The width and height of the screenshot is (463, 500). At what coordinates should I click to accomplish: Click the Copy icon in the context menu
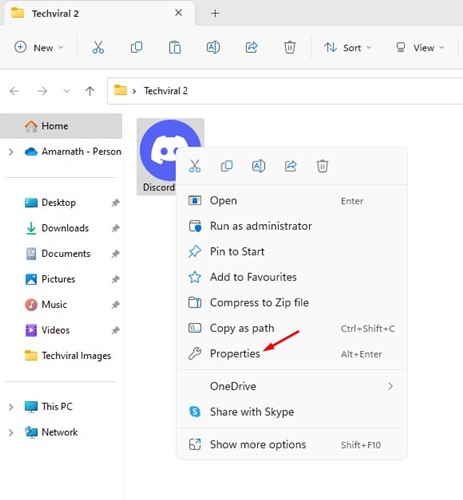pyautogui.click(x=227, y=166)
